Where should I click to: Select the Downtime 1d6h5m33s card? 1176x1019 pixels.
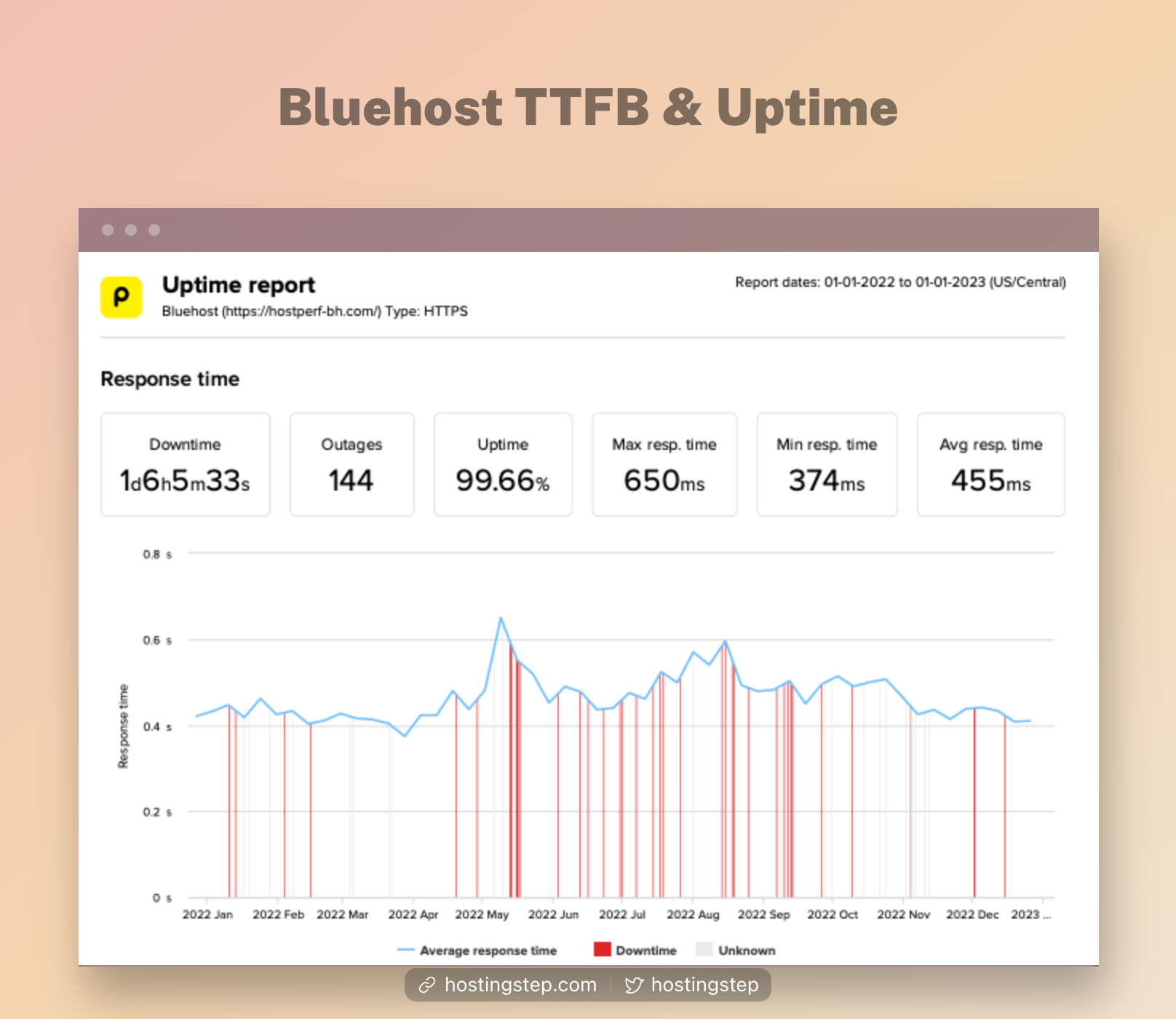(x=186, y=464)
